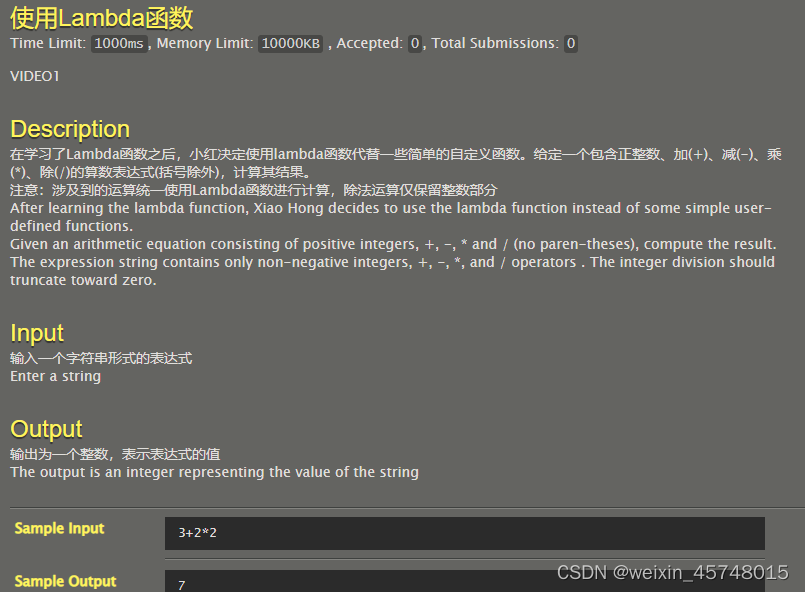The image size is (805, 592).
Task: Click the Sample Output label
Action: 65,581
